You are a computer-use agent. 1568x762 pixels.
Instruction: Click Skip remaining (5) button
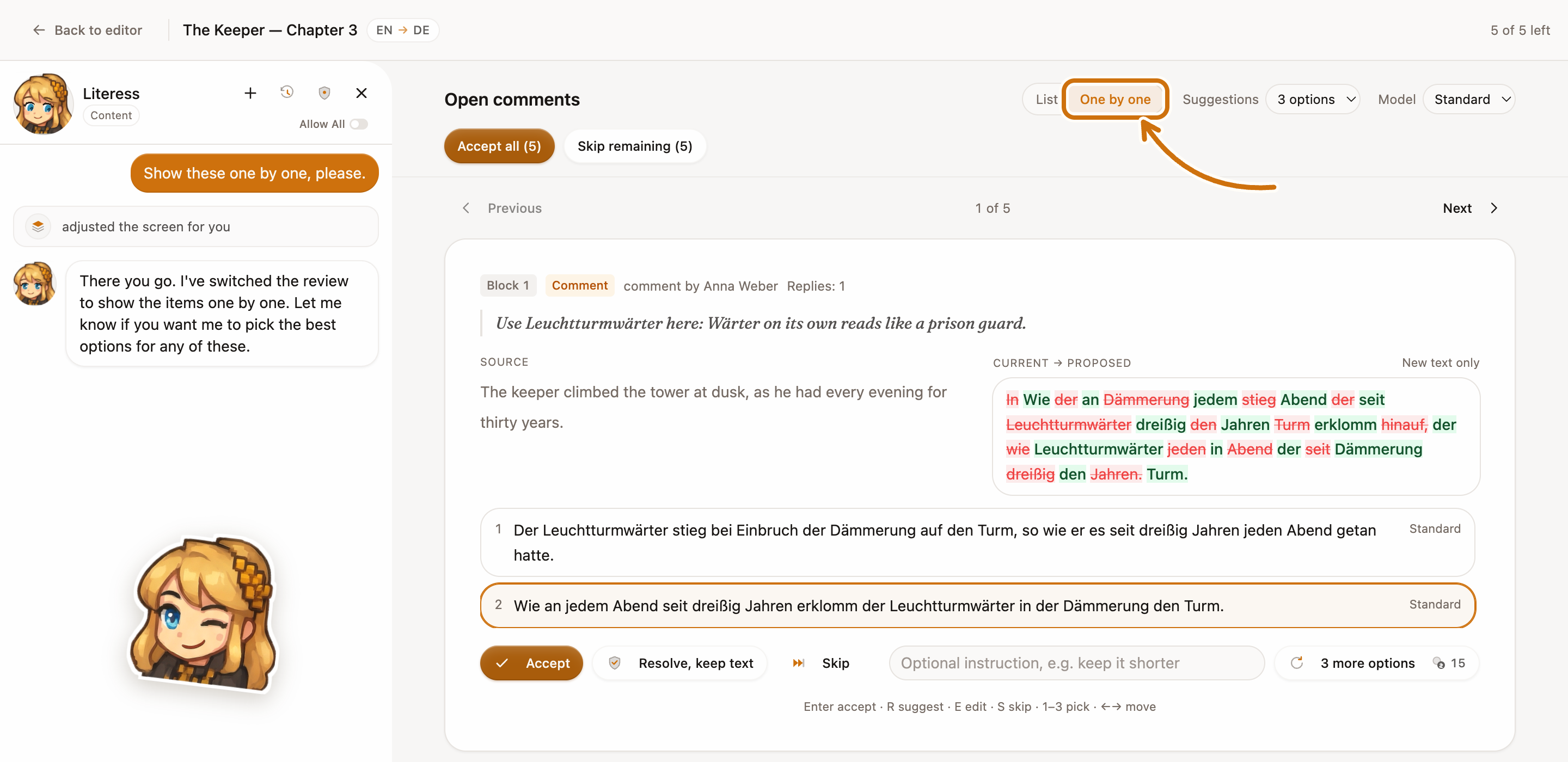[634, 146]
